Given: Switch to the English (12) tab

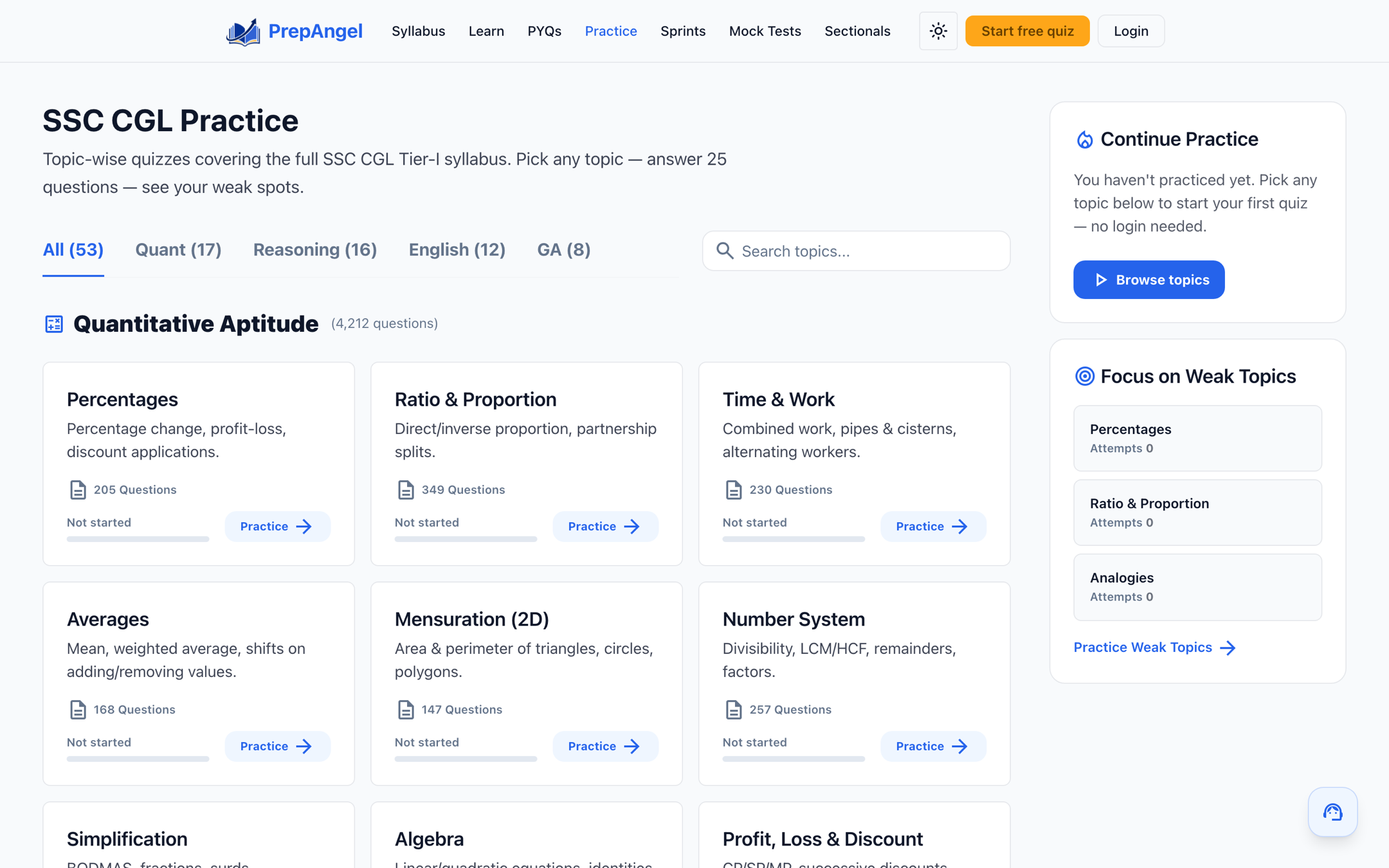Looking at the screenshot, I should [457, 250].
